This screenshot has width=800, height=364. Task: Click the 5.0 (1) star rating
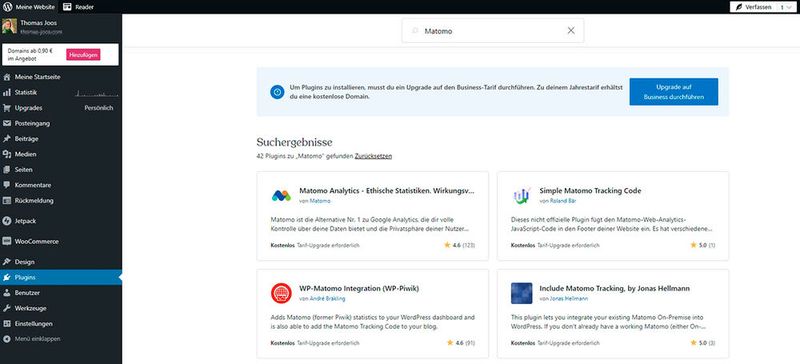point(703,245)
